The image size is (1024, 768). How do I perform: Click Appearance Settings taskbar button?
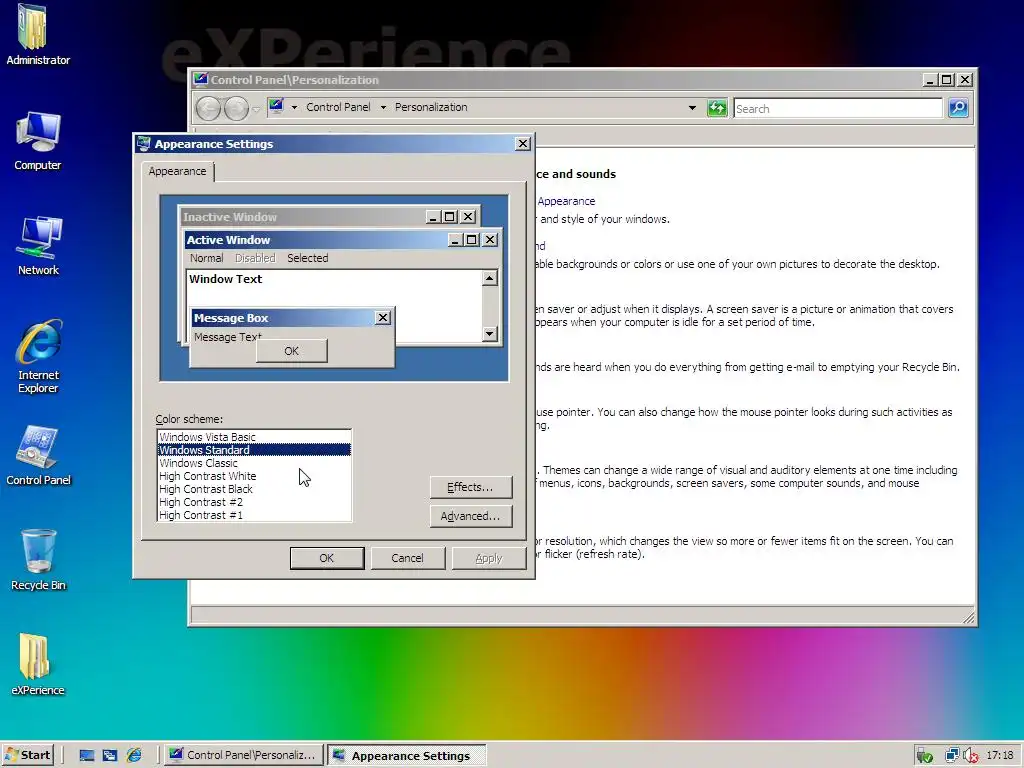tap(407, 756)
